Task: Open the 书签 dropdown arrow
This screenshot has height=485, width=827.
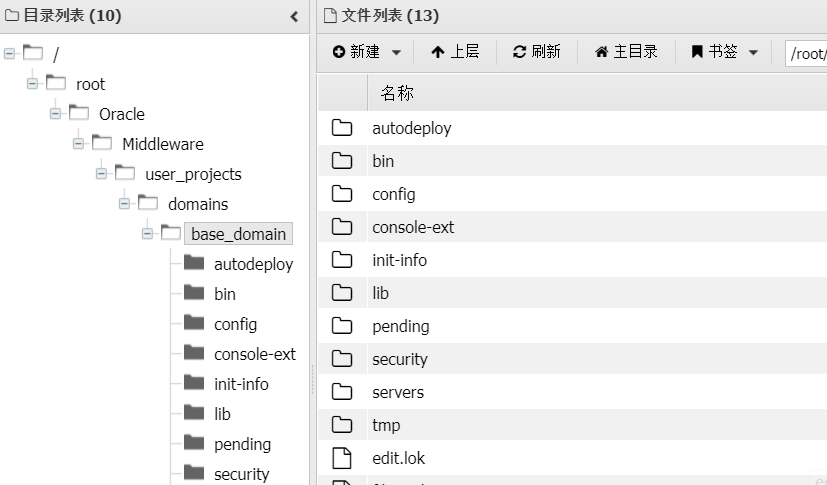Action: tap(753, 52)
